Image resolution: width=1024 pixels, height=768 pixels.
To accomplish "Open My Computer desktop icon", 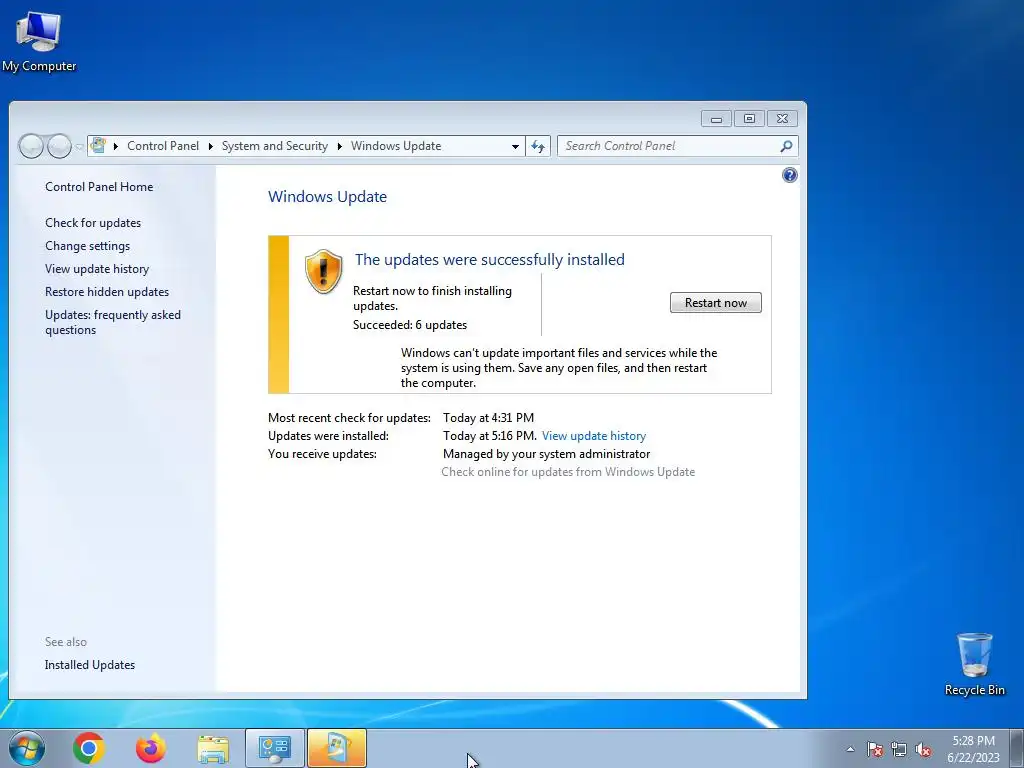I will coord(39,42).
